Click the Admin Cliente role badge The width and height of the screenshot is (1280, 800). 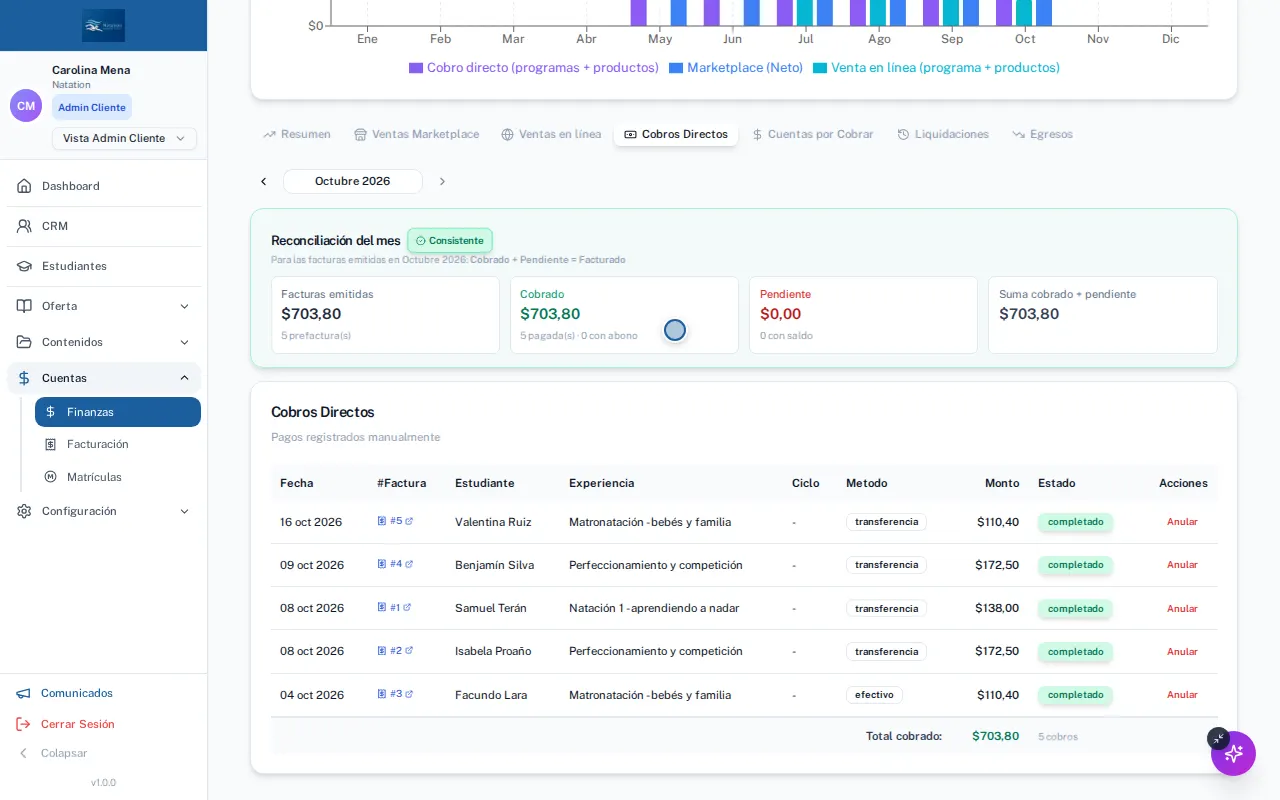point(92,107)
